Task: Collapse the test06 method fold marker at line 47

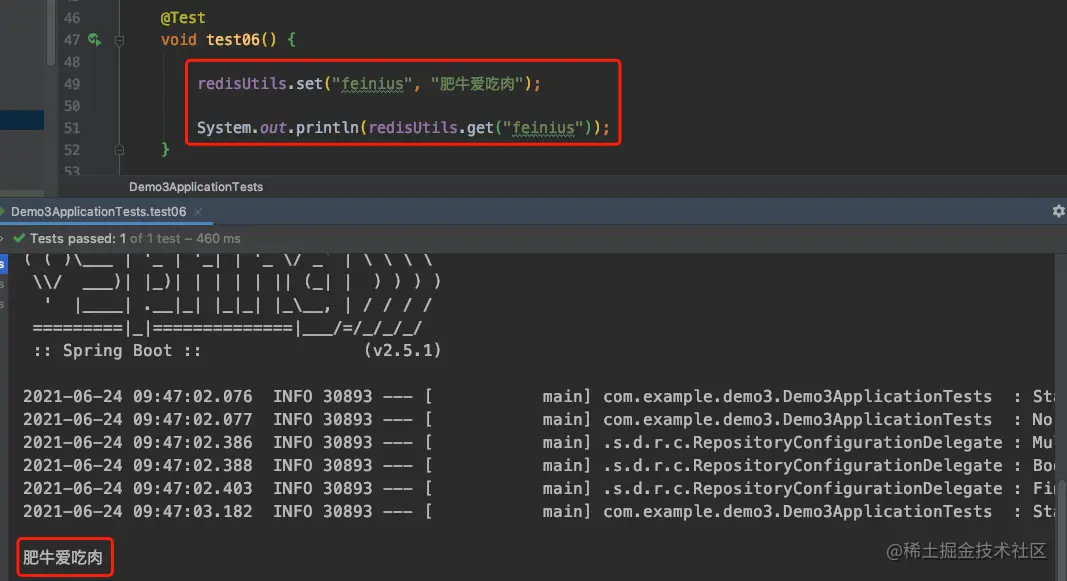Action: [x=119, y=41]
